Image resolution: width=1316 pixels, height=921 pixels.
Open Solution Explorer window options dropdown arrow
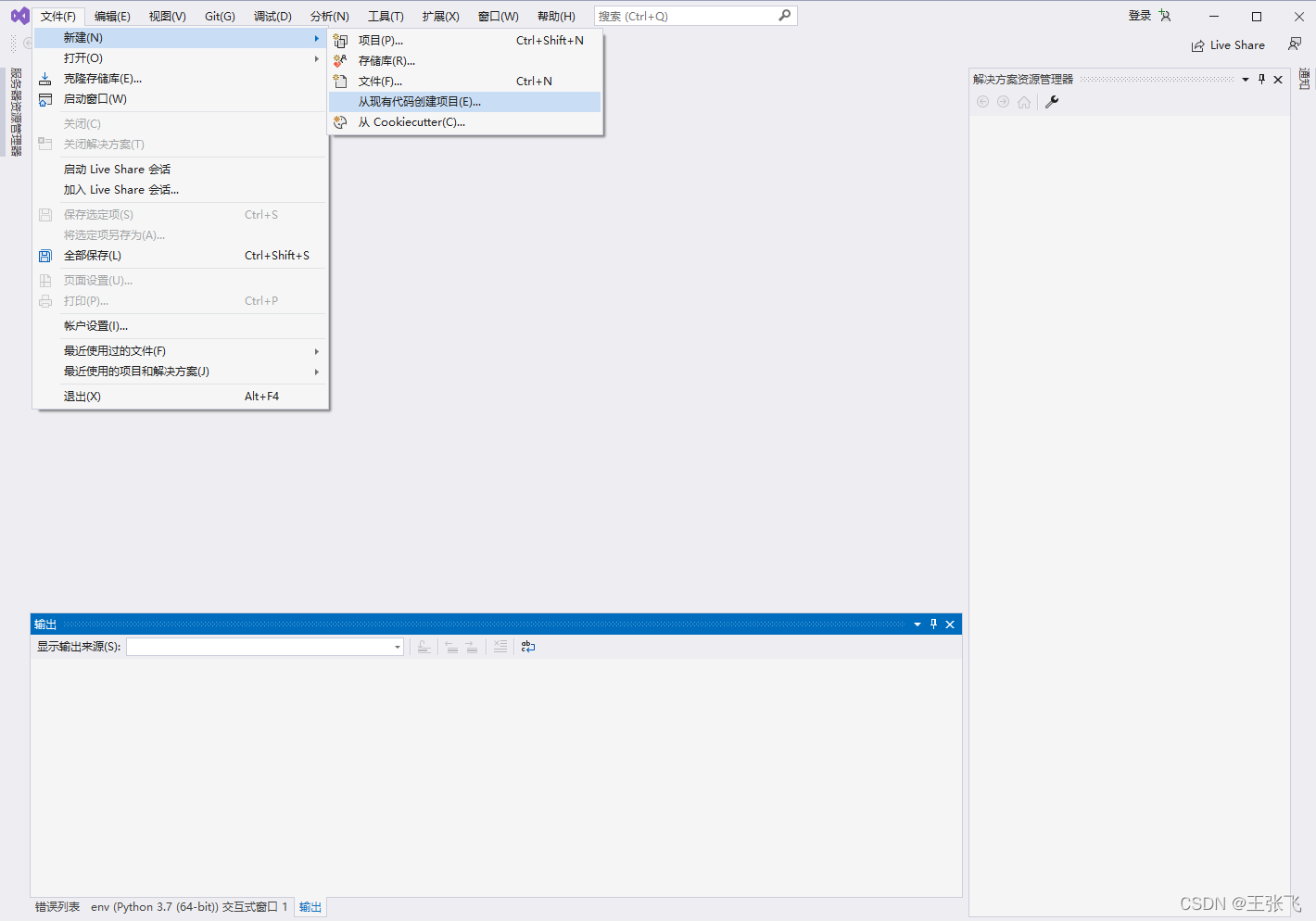pyautogui.click(x=1246, y=80)
